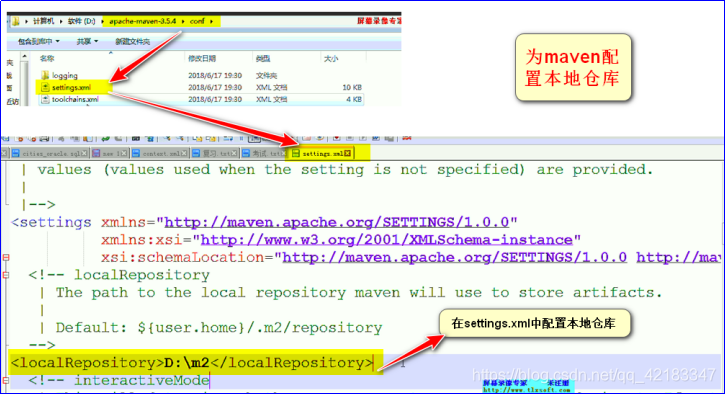Open the 包含到库中 dropdown menu

[x=38, y=42]
